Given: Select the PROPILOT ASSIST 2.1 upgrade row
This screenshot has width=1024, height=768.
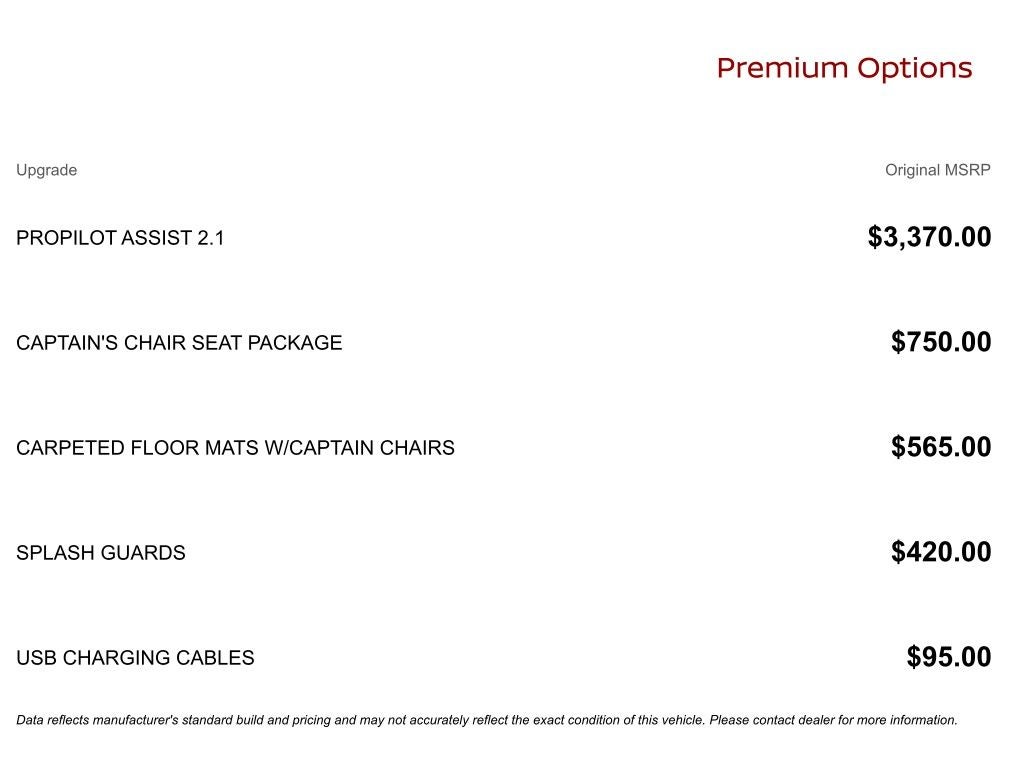Looking at the screenshot, I should [x=120, y=238].
